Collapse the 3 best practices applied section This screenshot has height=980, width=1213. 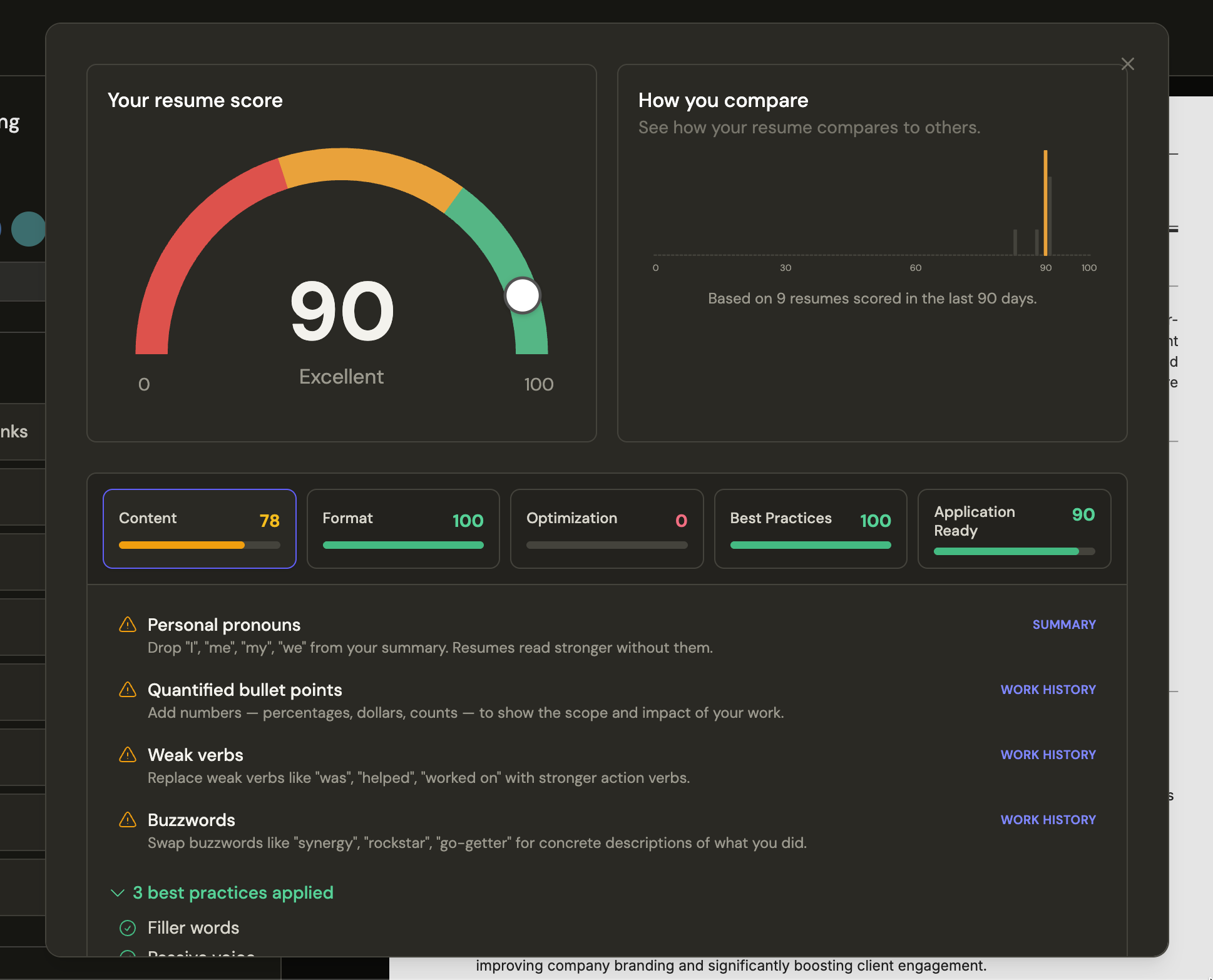click(x=222, y=892)
